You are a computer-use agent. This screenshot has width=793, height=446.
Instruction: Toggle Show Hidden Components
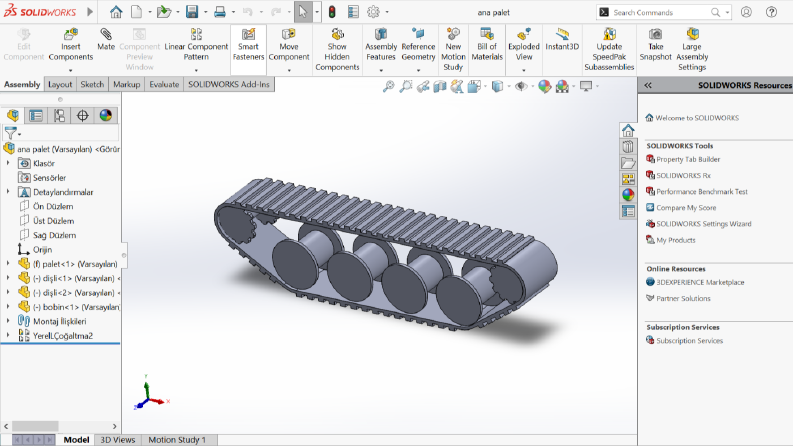coord(337,49)
